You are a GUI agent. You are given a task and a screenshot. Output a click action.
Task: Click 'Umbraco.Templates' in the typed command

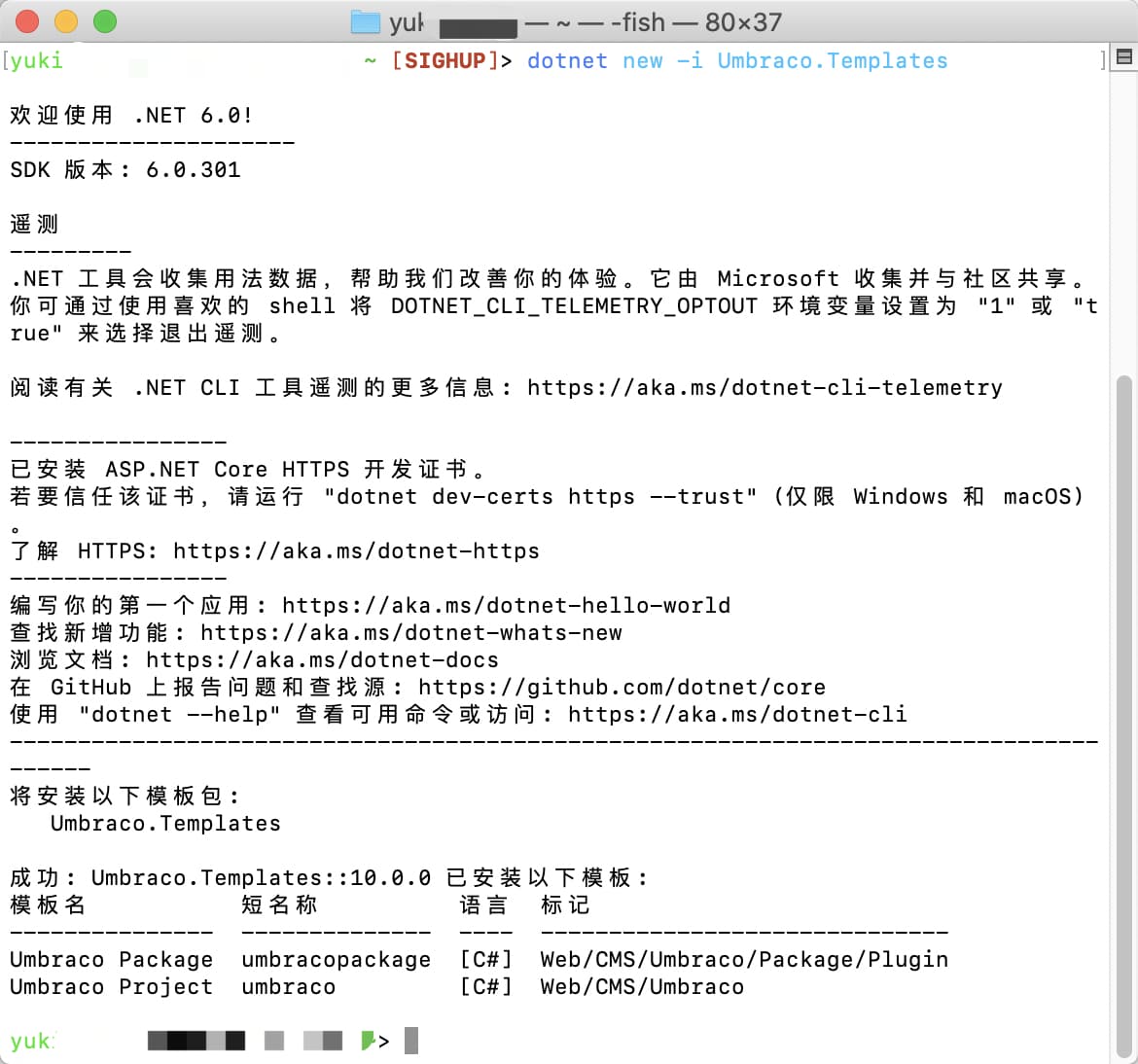[x=833, y=61]
